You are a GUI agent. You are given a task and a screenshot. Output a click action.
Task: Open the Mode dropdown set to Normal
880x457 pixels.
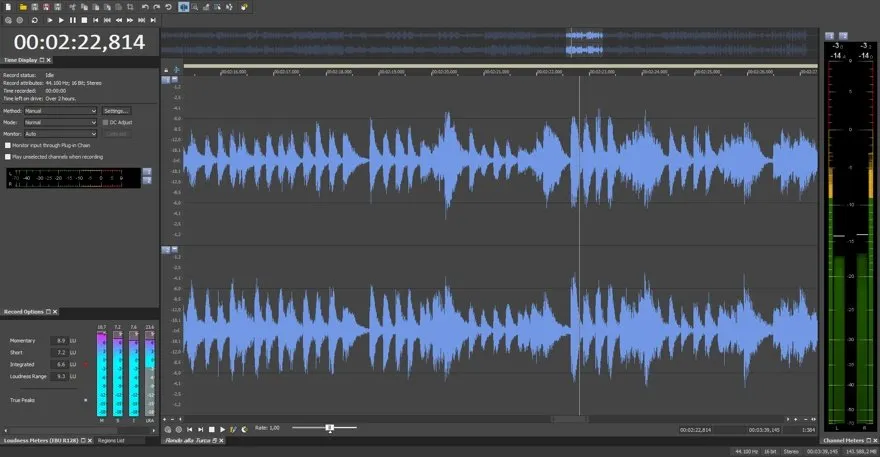coord(60,122)
